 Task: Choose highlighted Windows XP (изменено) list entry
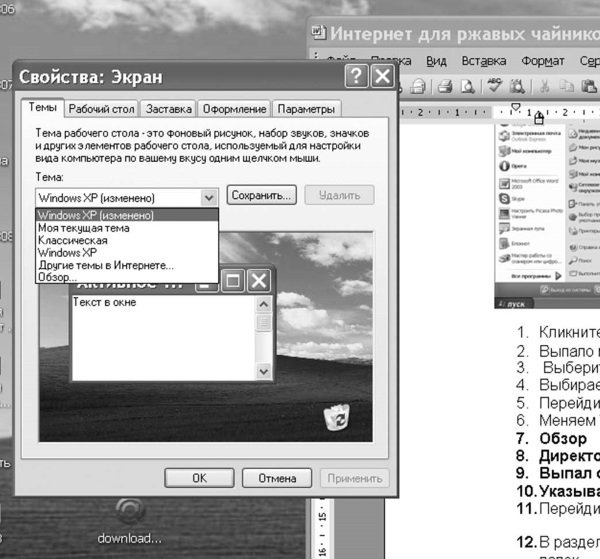[127, 215]
